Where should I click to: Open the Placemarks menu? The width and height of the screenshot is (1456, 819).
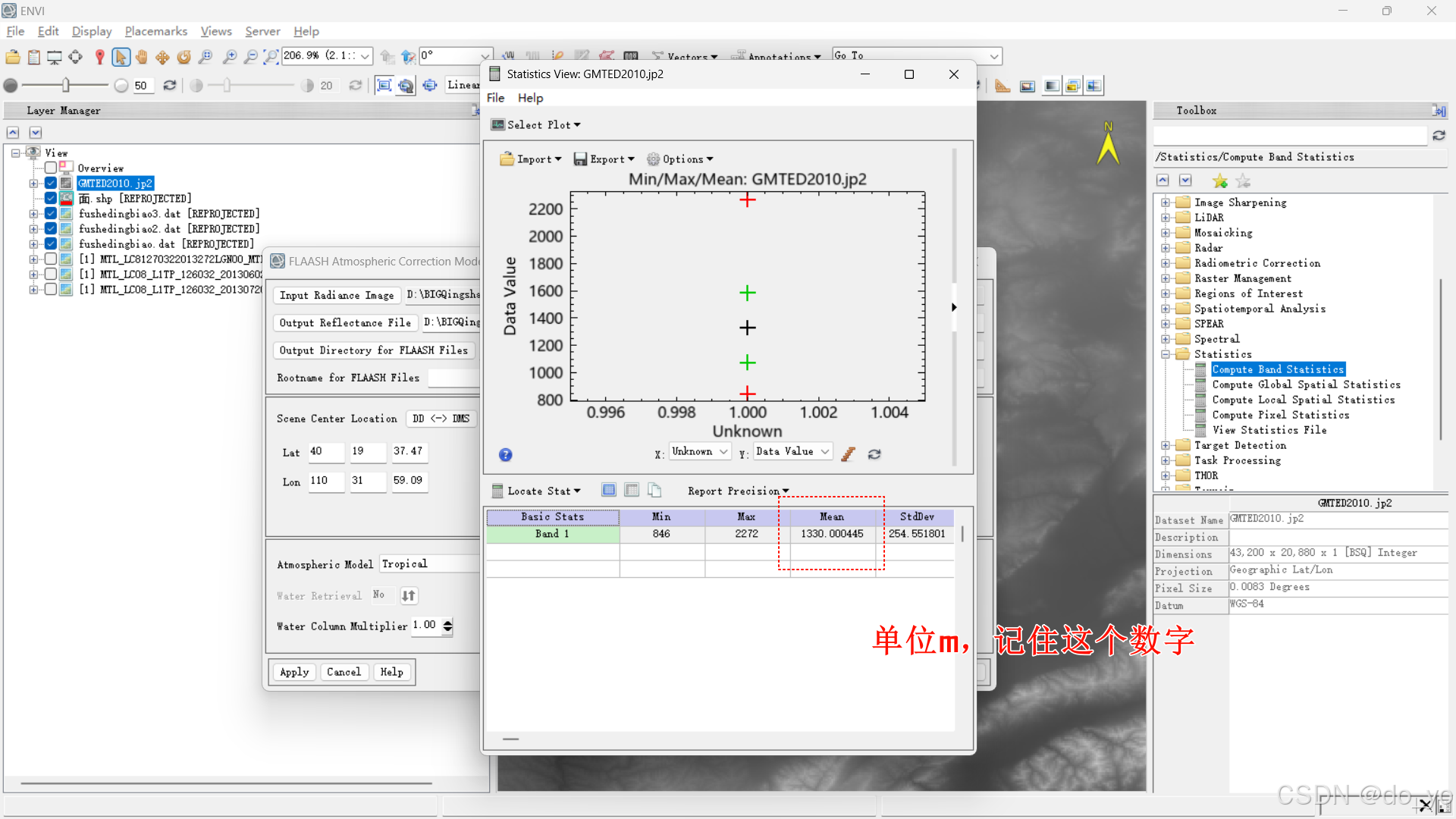pos(155,31)
